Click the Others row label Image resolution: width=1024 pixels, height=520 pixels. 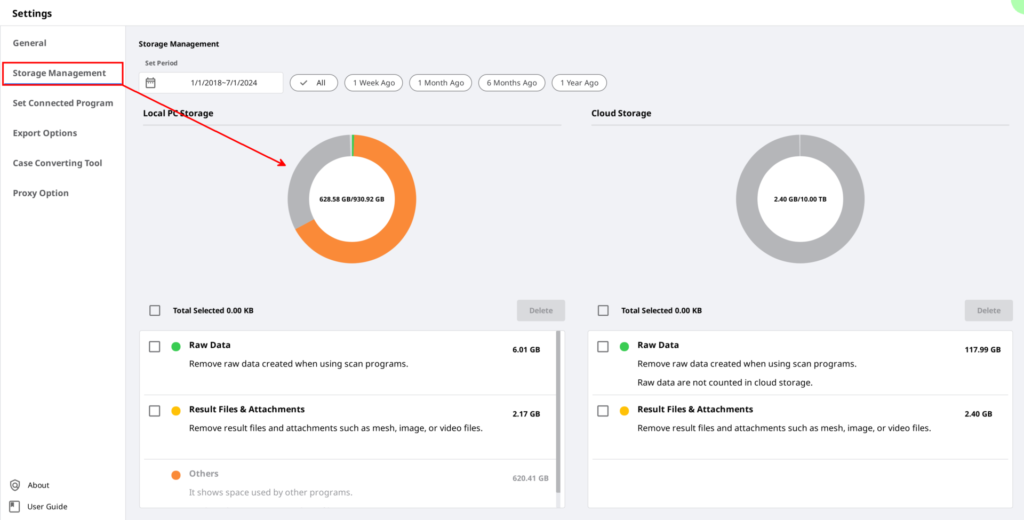[x=204, y=474]
